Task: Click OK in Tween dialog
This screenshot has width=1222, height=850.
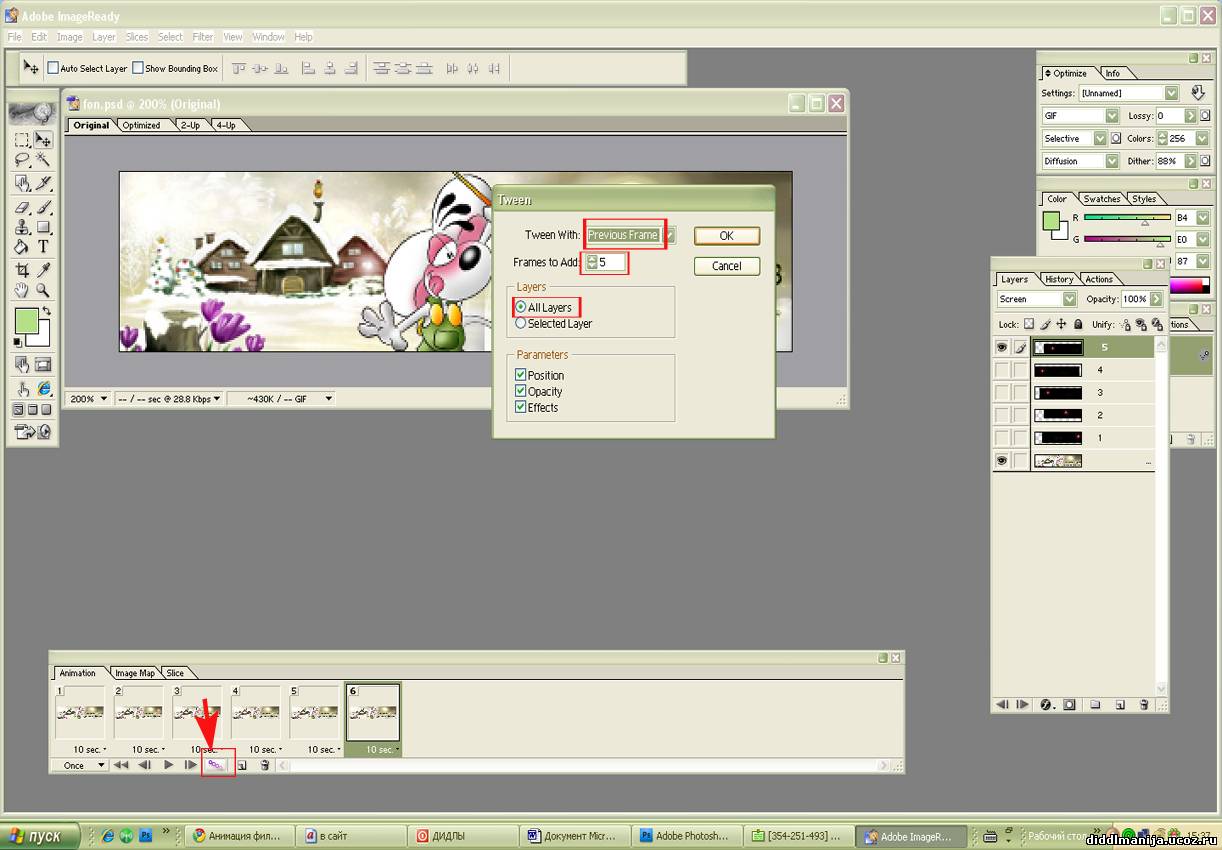Action: tap(727, 236)
